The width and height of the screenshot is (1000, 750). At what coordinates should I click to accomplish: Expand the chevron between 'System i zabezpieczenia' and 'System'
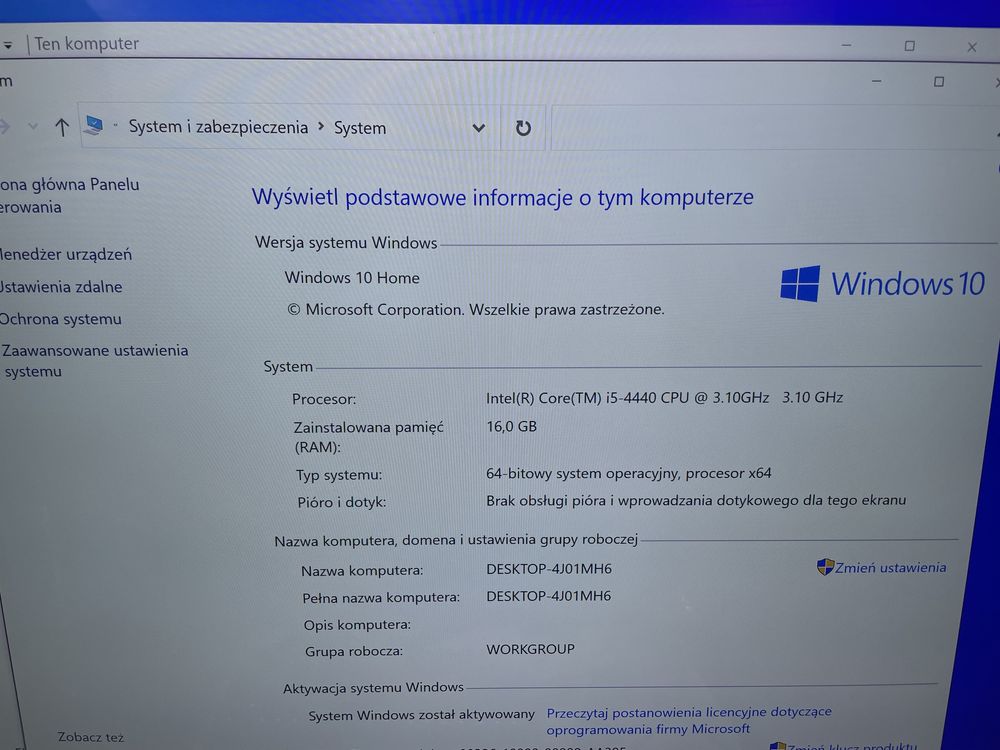(x=321, y=127)
